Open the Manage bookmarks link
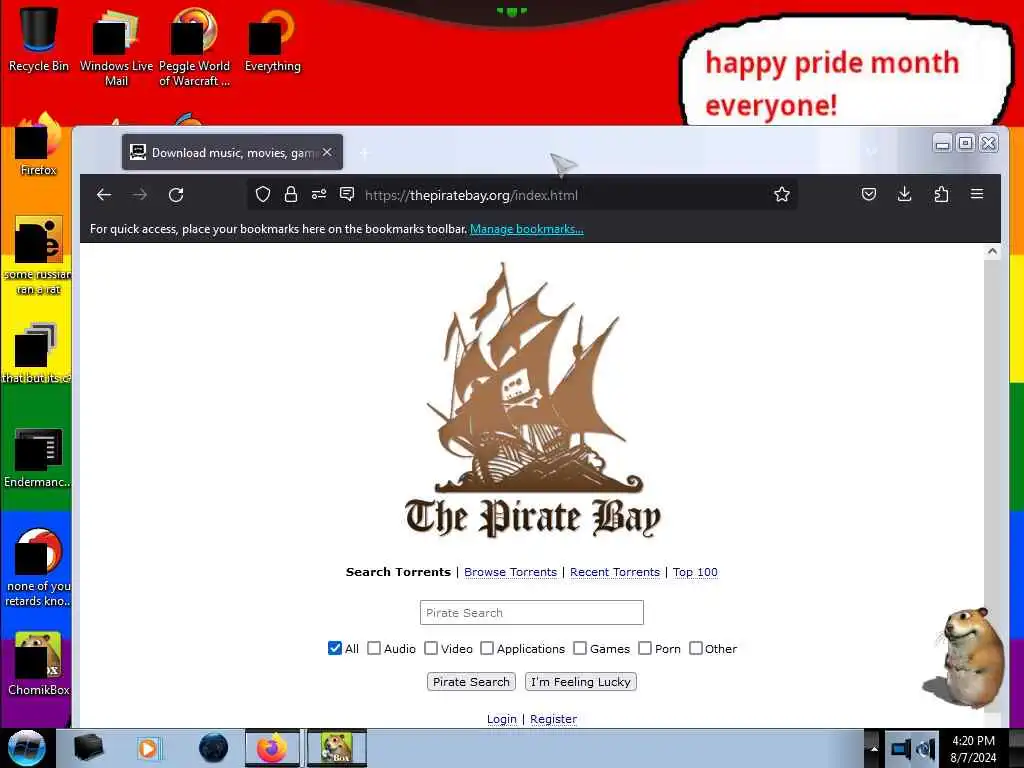 [x=526, y=229]
